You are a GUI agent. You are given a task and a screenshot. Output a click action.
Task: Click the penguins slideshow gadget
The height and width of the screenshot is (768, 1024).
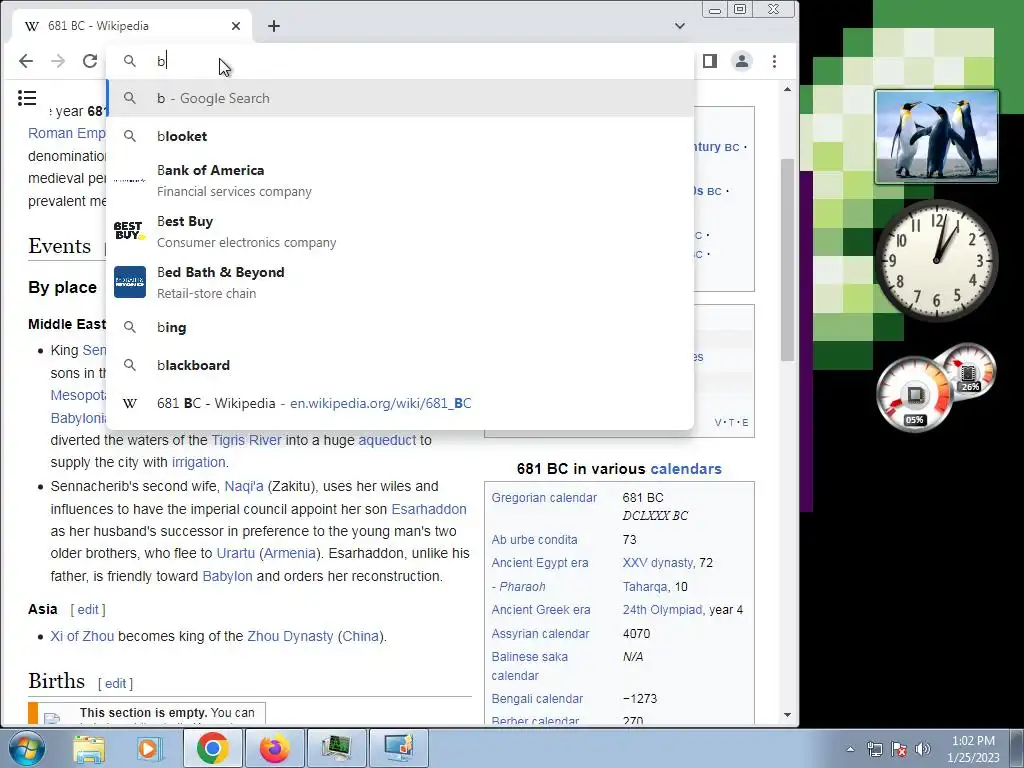pos(936,137)
